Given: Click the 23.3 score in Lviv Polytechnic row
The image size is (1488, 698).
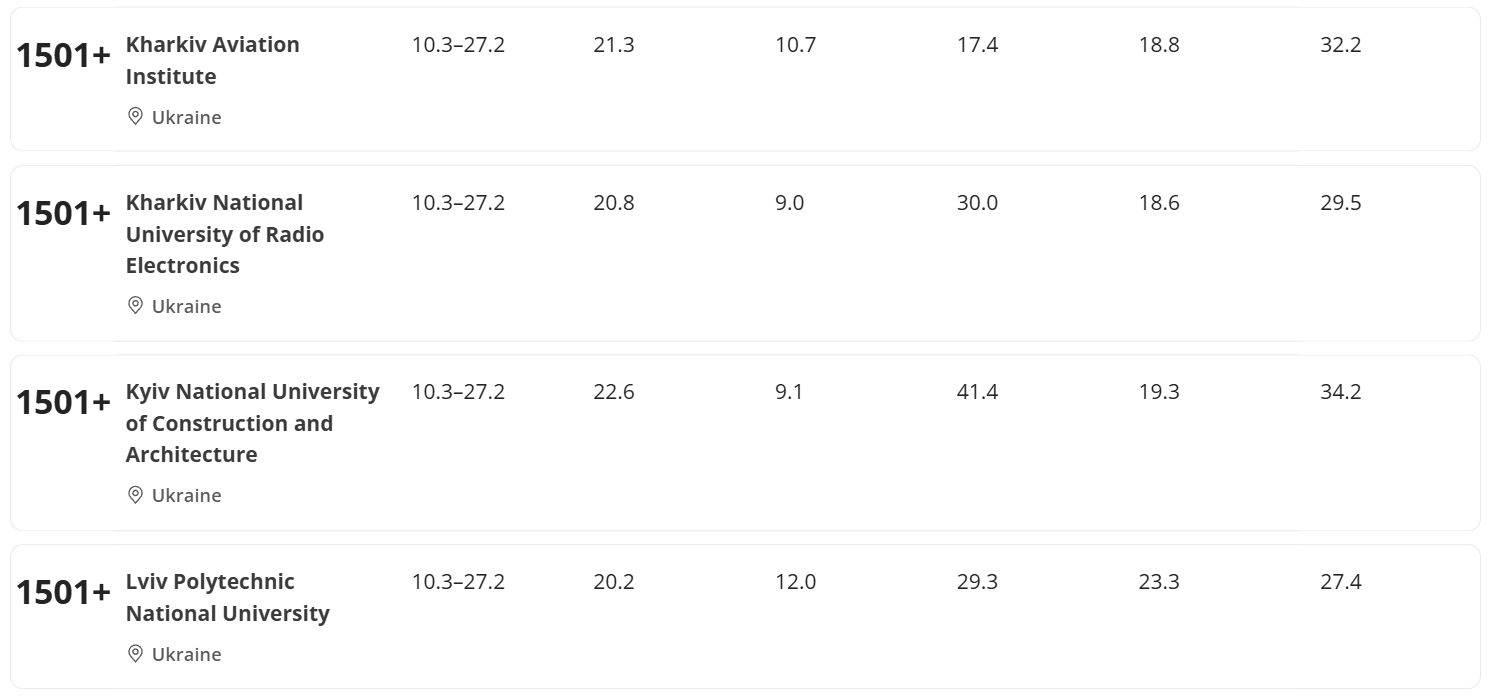Looking at the screenshot, I should (x=1159, y=582).
